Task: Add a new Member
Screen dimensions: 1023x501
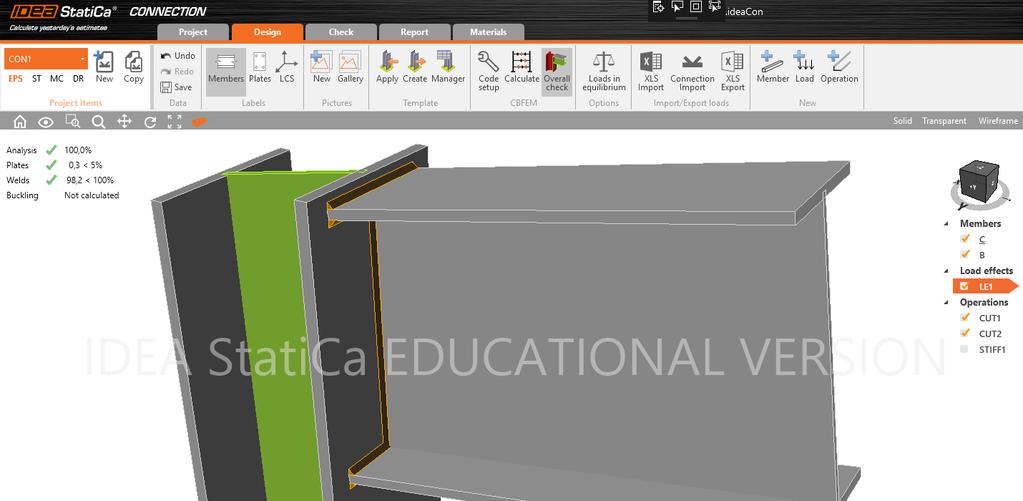Action: point(772,68)
